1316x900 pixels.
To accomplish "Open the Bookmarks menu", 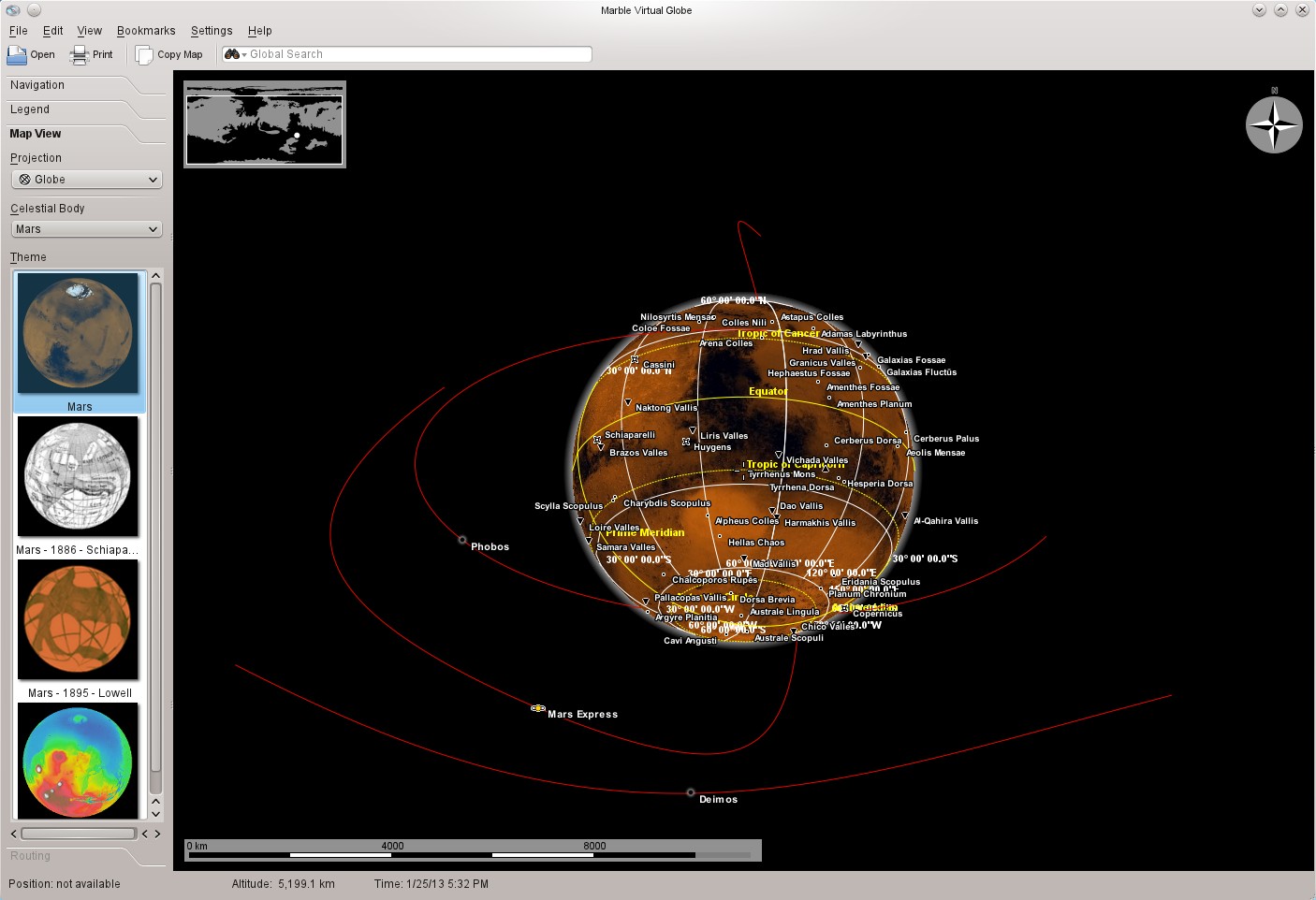I will click(146, 31).
